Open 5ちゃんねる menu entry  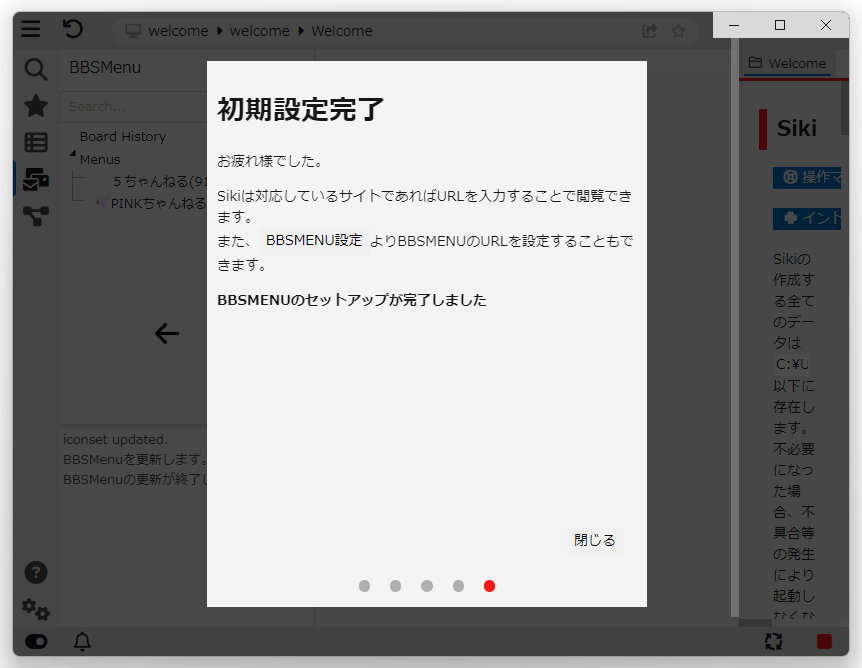click(160, 181)
